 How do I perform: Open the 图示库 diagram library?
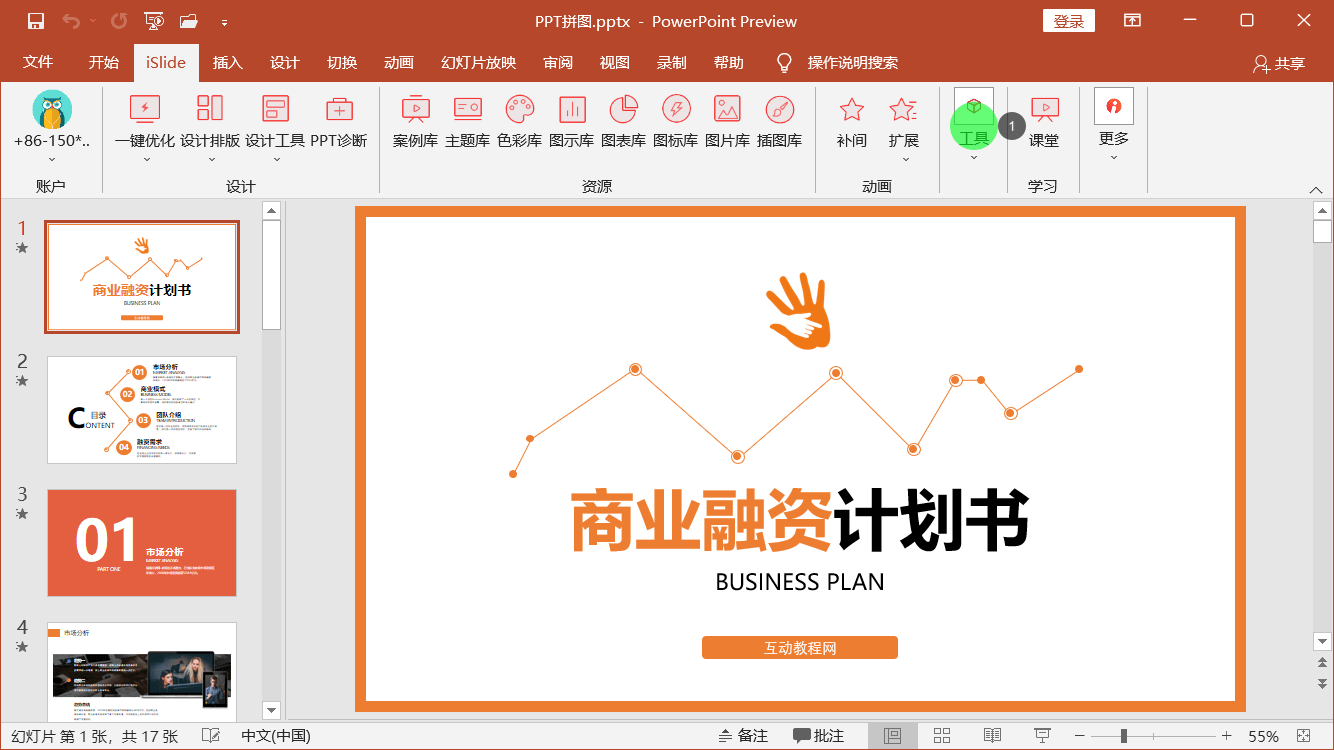coord(571,120)
